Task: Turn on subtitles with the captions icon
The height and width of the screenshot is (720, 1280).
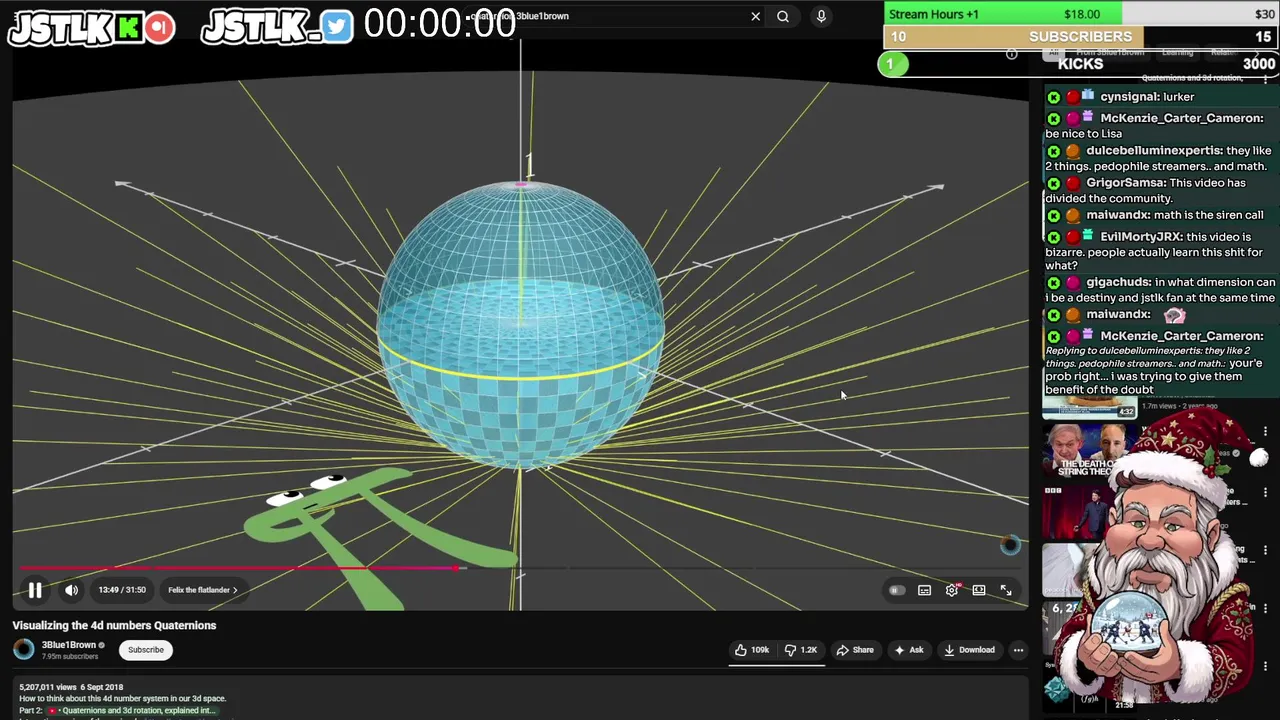Action: (x=925, y=590)
